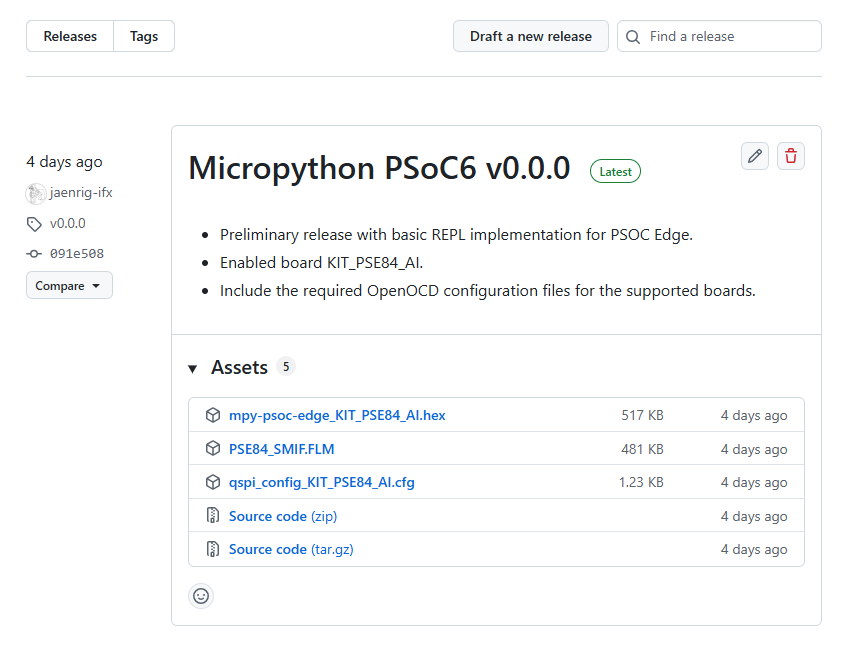The height and width of the screenshot is (669, 861).
Task: Switch to the Tags tab
Action: pyautogui.click(x=144, y=36)
